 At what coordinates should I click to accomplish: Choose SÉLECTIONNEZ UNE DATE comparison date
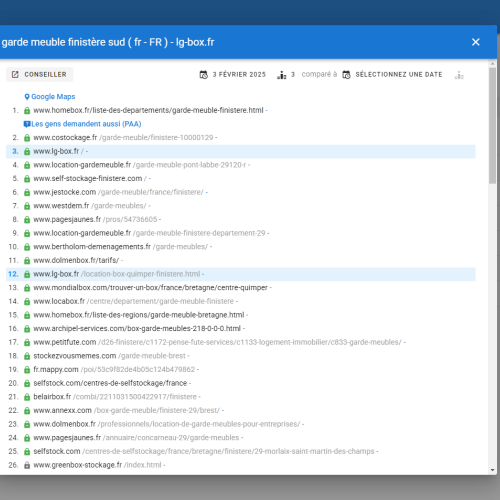pos(399,74)
